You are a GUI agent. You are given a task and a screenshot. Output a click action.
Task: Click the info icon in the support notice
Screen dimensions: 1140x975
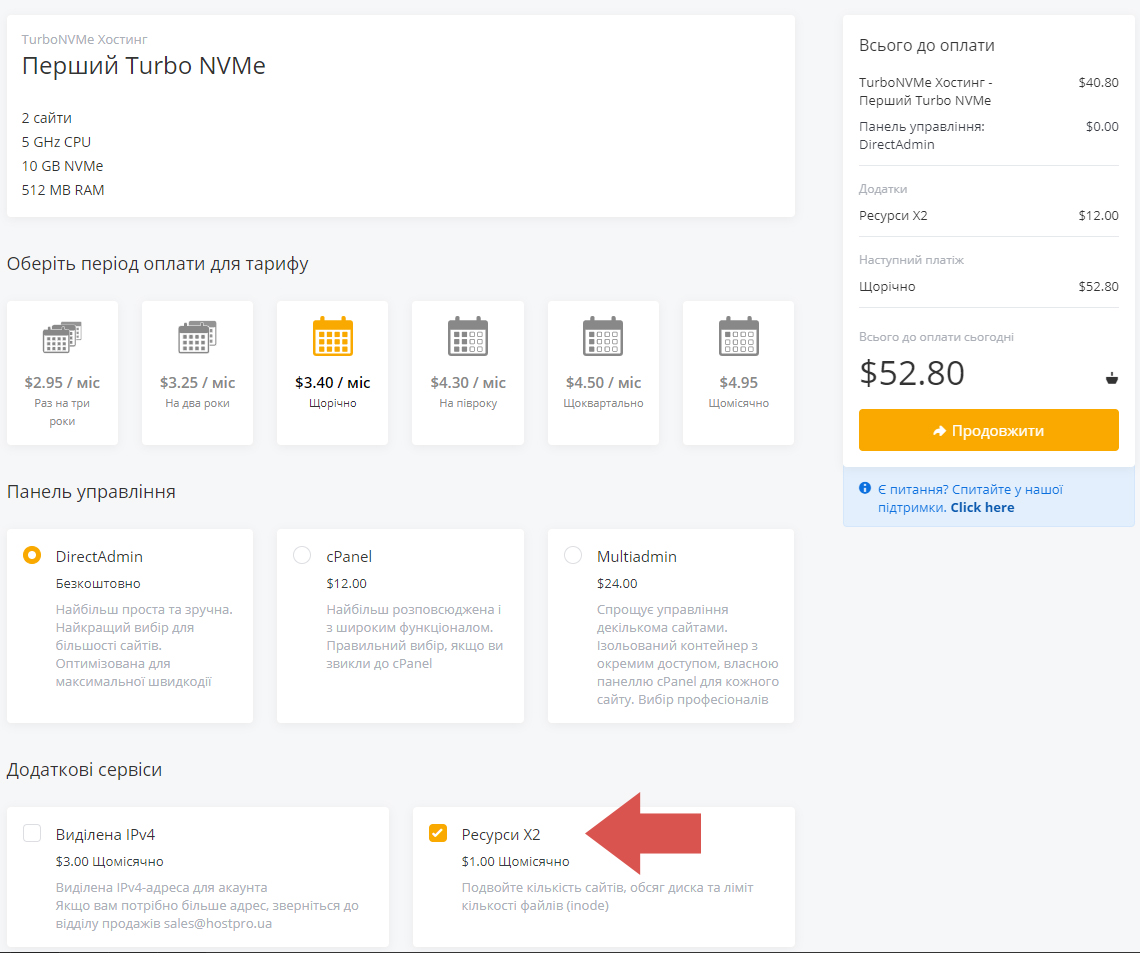click(865, 489)
